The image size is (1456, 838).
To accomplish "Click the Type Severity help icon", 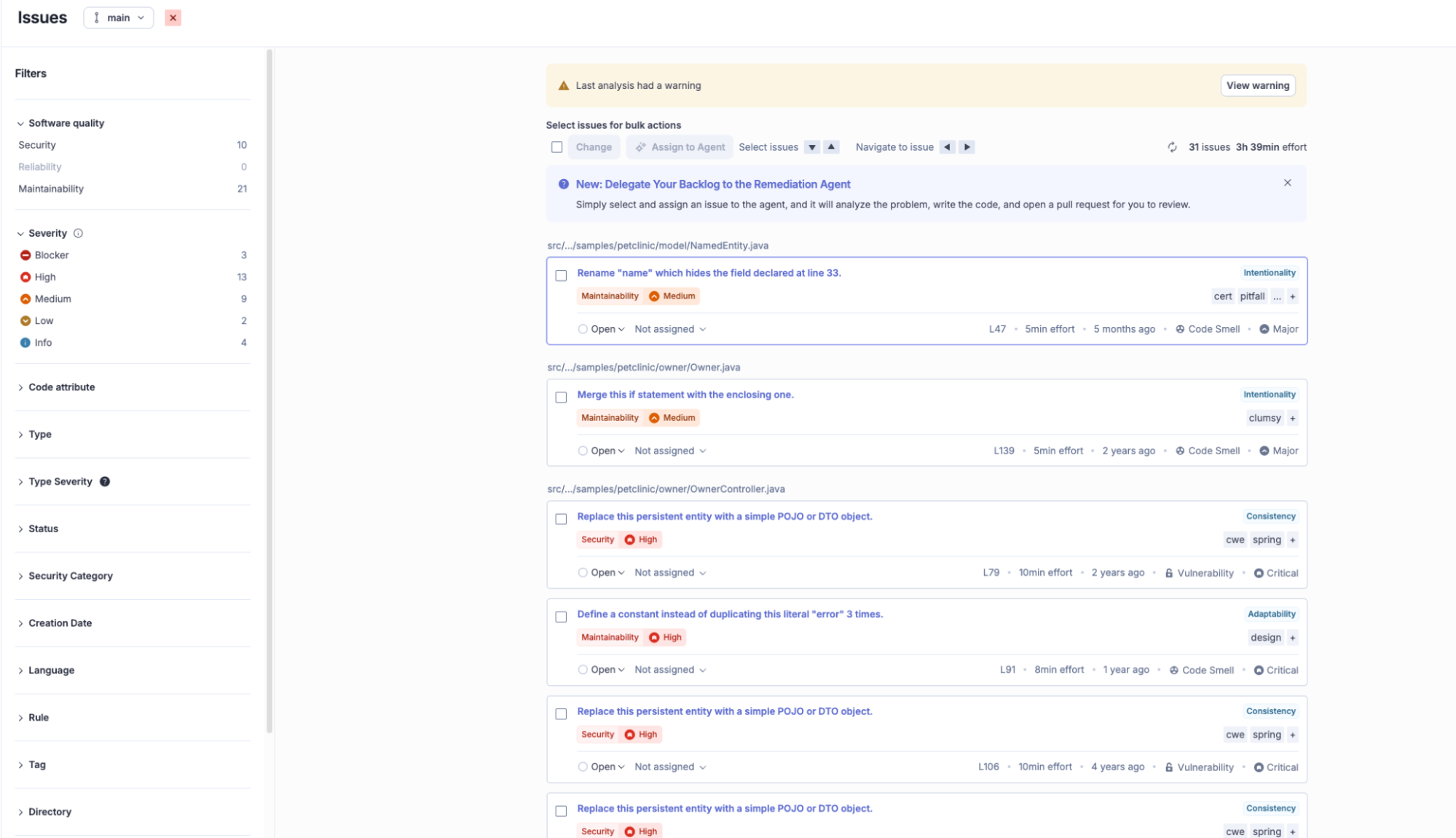I will pyautogui.click(x=105, y=481).
